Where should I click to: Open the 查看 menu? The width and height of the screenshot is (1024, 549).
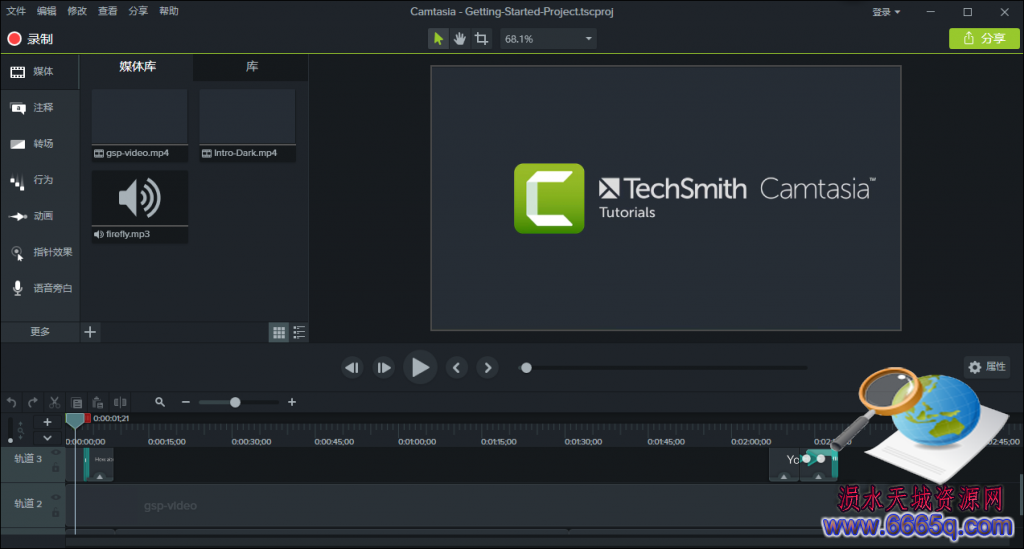click(x=108, y=11)
